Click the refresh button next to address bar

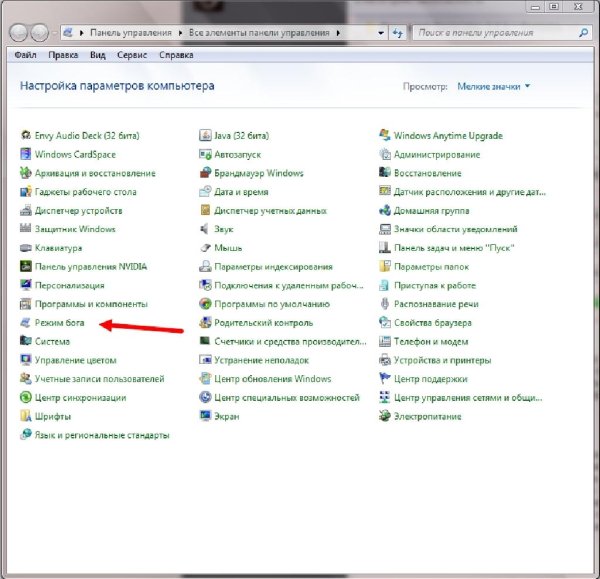pyautogui.click(x=398, y=33)
